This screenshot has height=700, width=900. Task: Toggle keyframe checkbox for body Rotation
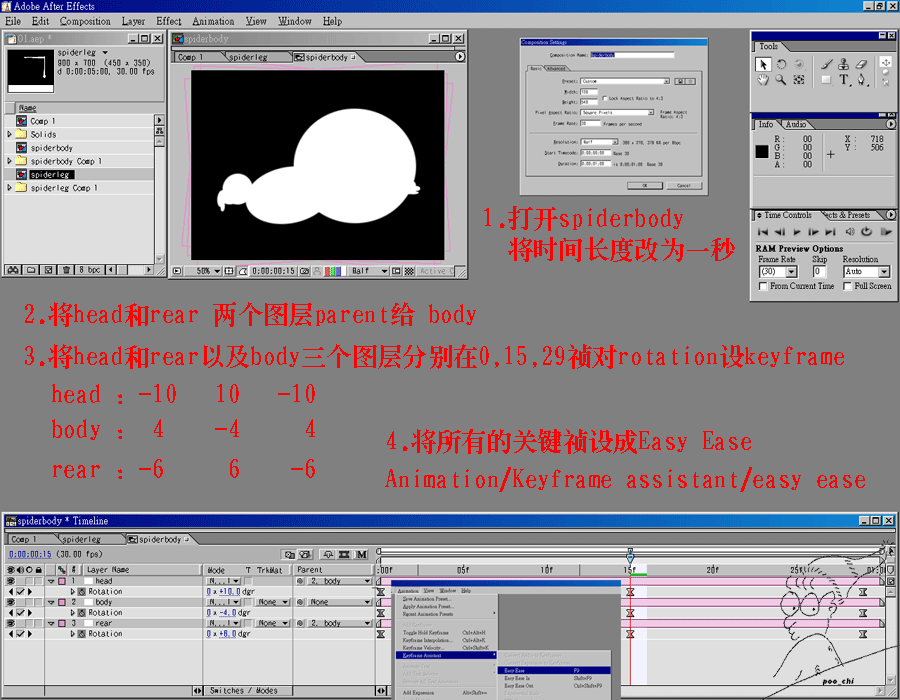point(21,613)
